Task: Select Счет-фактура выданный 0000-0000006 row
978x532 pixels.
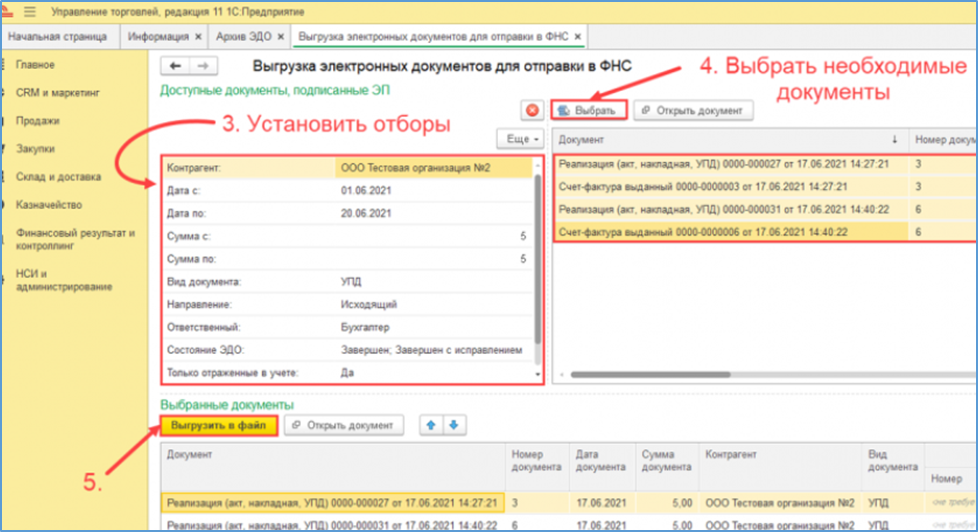Action: coord(703,232)
